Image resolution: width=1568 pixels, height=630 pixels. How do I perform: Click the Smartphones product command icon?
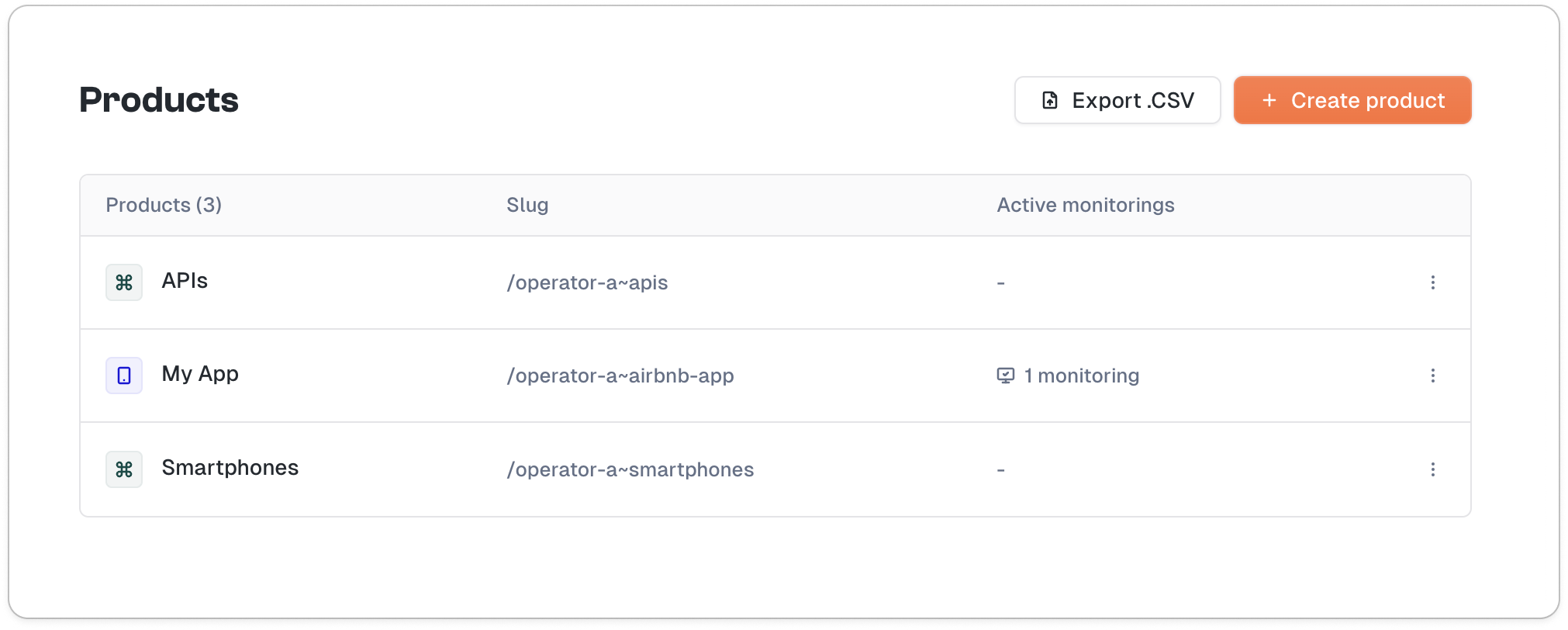[x=124, y=469]
